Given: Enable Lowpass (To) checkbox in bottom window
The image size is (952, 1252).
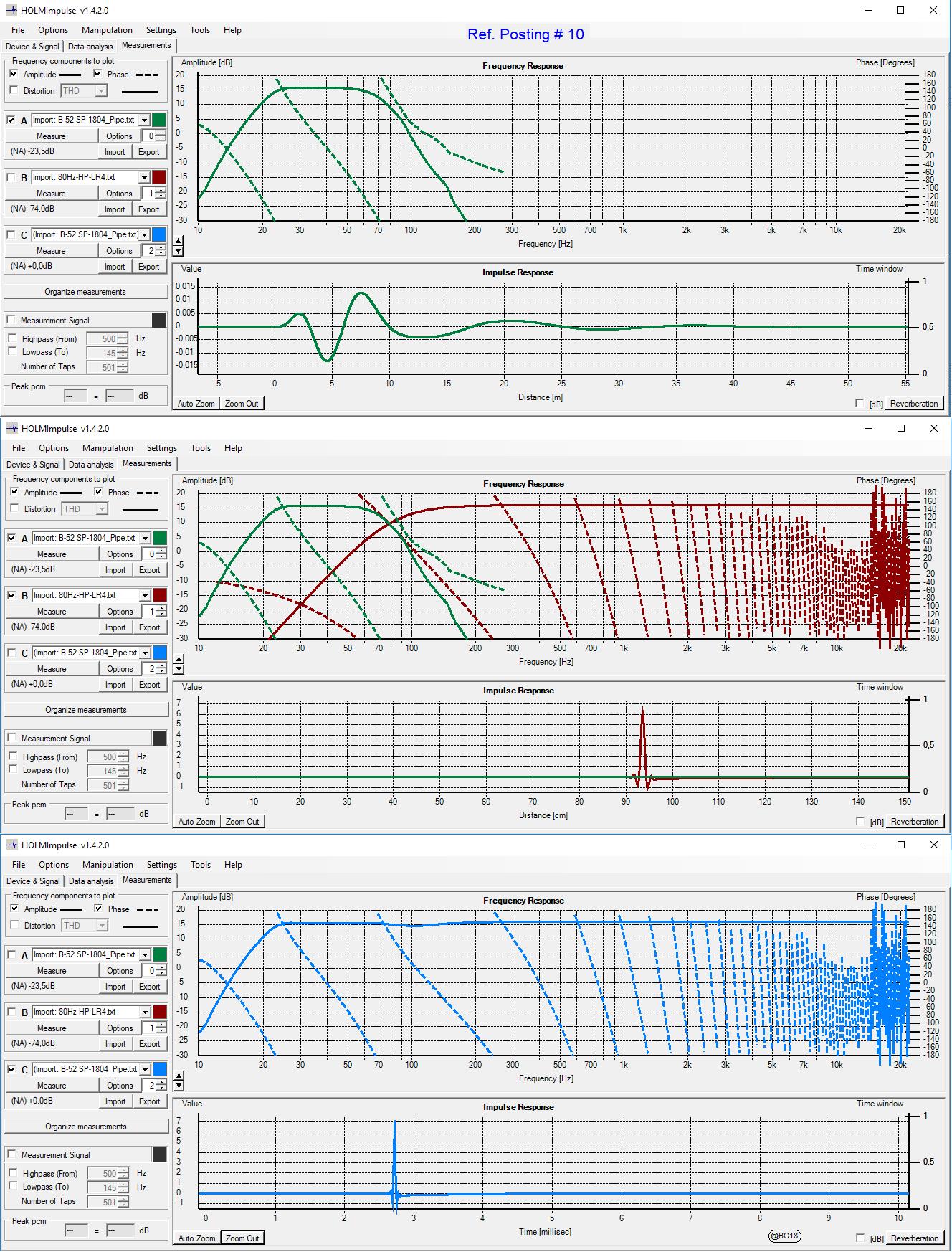Looking at the screenshot, I should click(x=13, y=1186).
